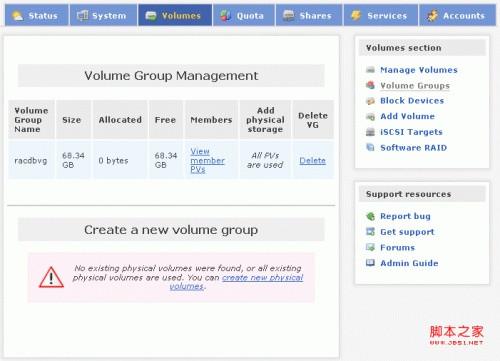Viewport: 500px width, 361px height.
Task: Click the Software RAID icon
Action: 370,147
